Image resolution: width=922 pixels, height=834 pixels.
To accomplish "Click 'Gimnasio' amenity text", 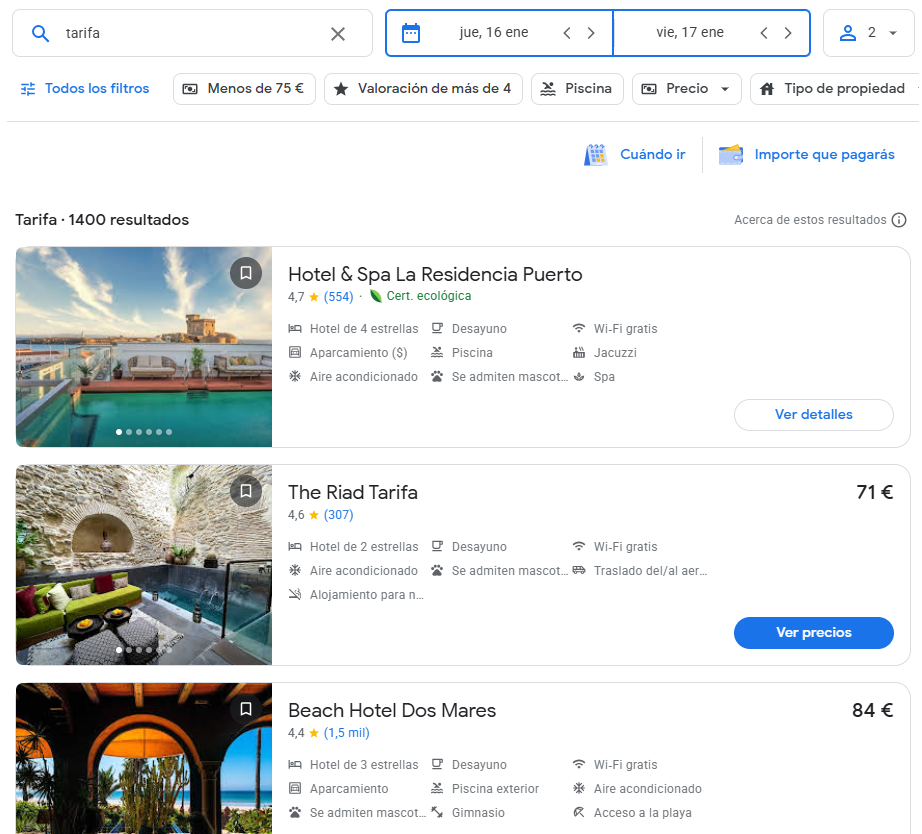I will coord(478,813).
